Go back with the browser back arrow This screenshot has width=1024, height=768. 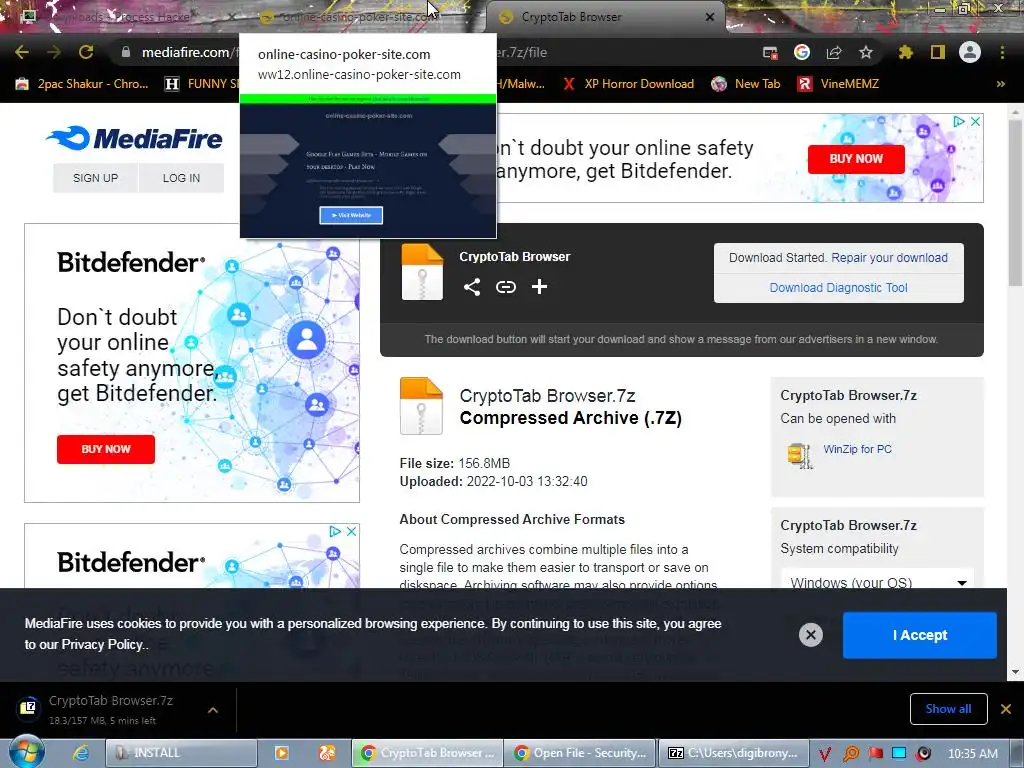click(x=22, y=52)
